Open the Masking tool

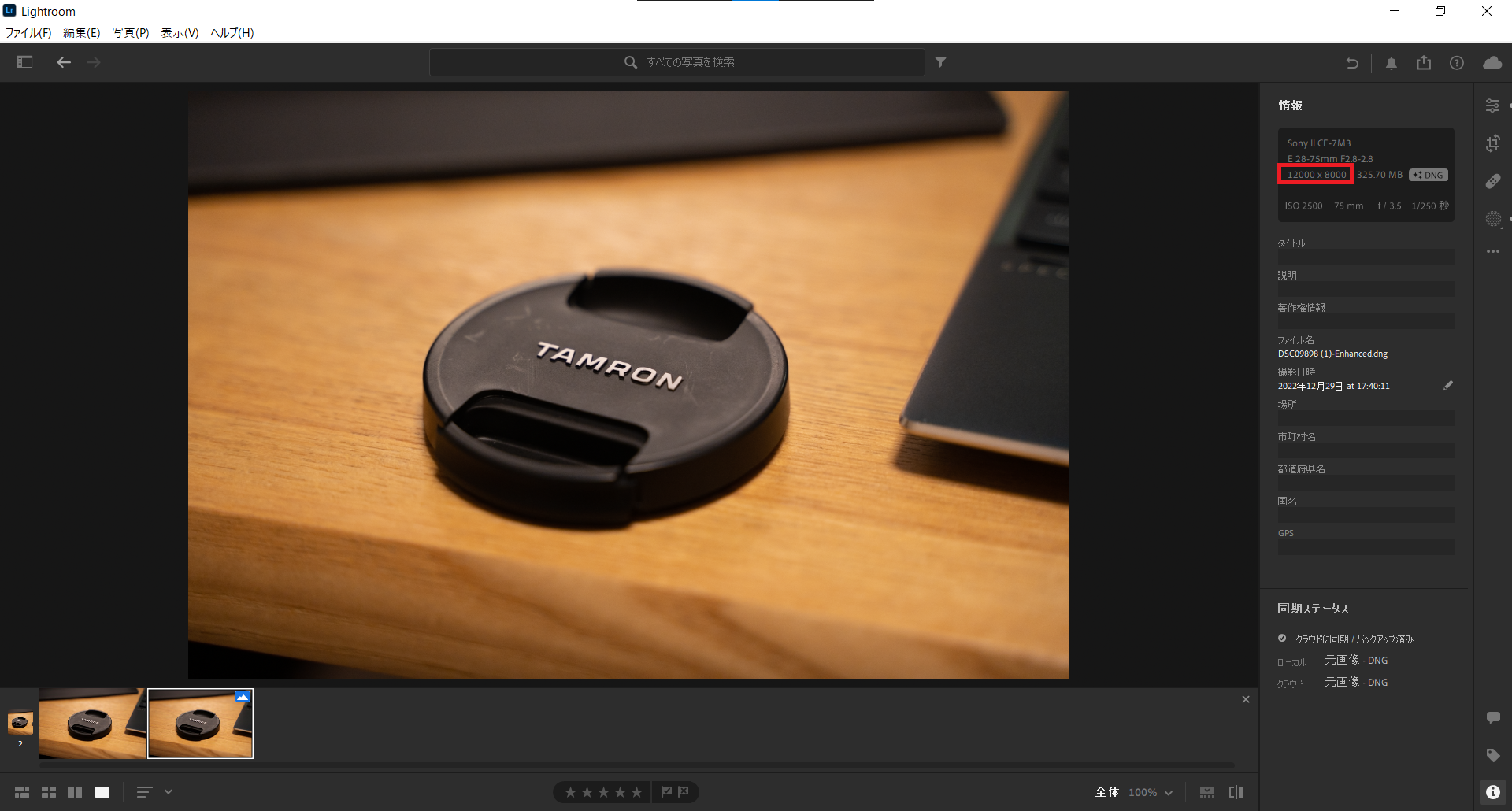pyautogui.click(x=1492, y=219)
